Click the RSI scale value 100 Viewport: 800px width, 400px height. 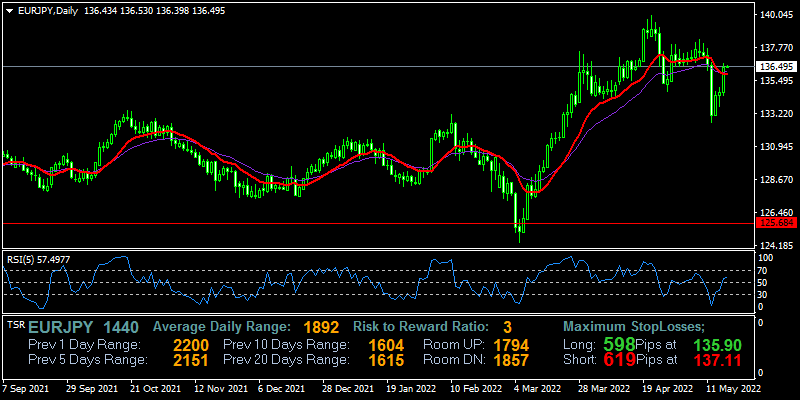(766, 258)
